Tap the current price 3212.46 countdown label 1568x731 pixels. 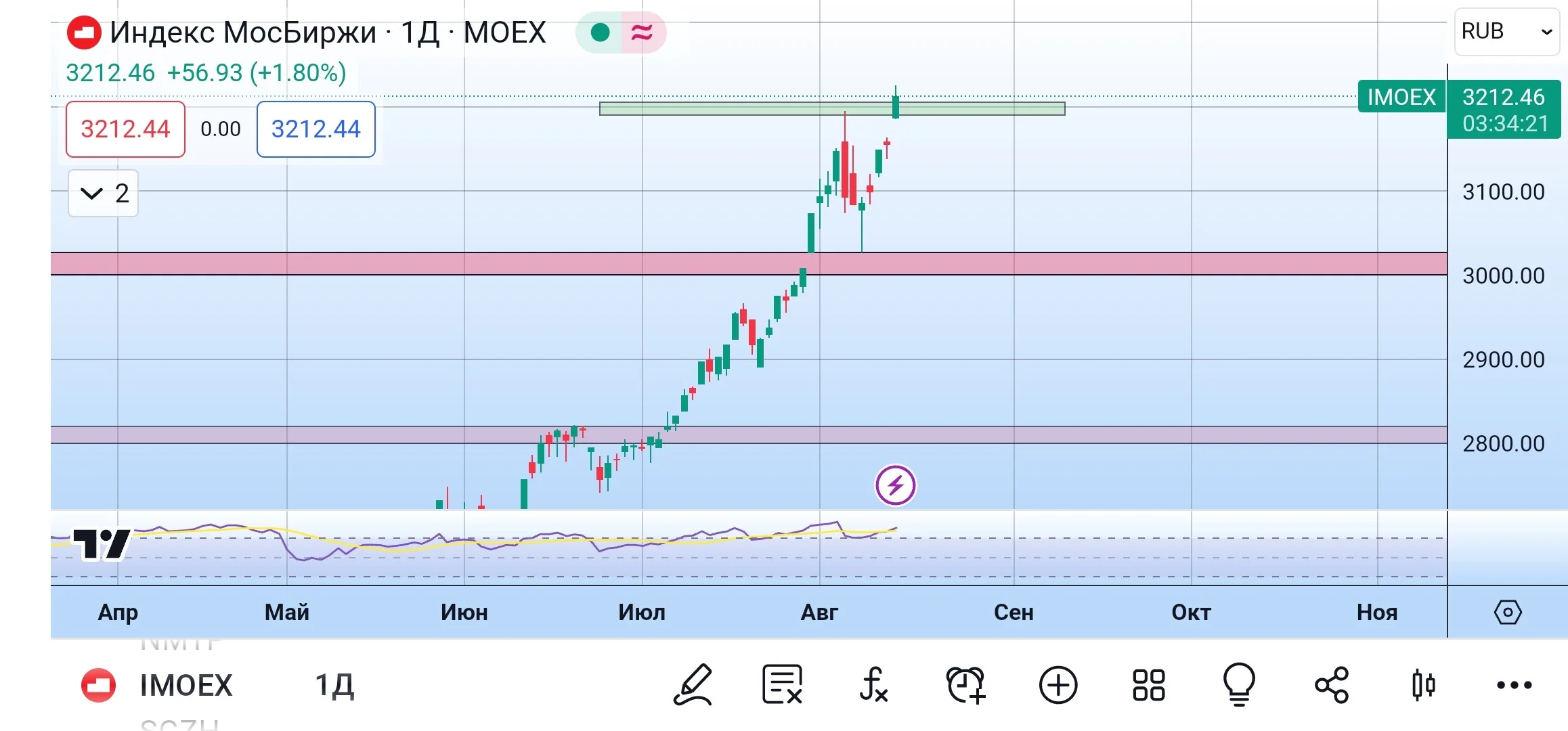1504,110
